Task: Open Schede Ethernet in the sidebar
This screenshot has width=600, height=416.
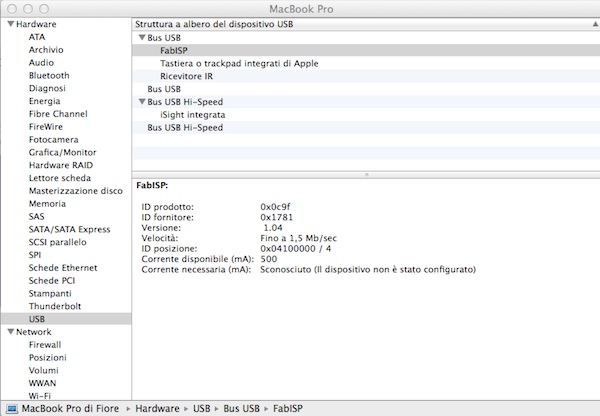Action: [63, 268]
